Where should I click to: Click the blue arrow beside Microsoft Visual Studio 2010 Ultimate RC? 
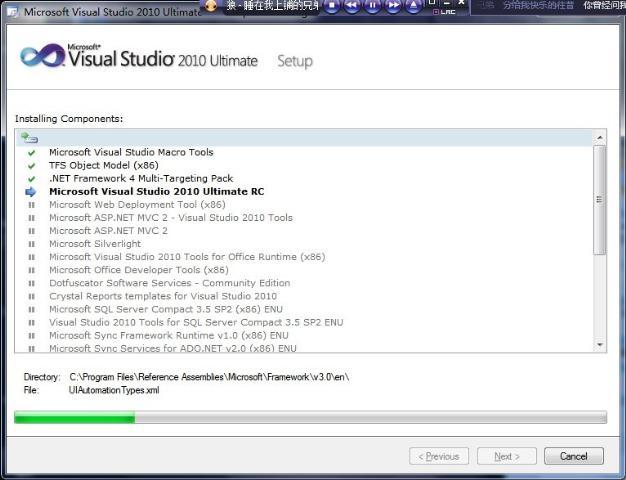coord(30,192)
